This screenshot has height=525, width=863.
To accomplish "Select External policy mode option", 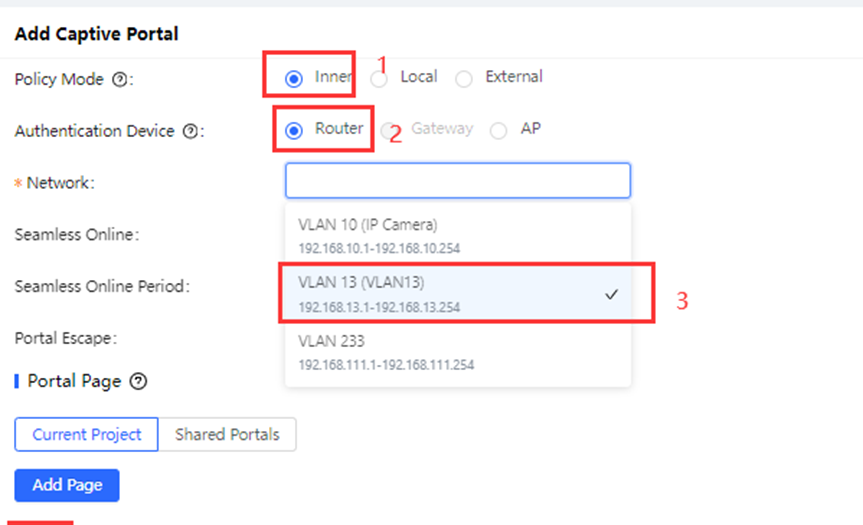I will tap(464, 78).
